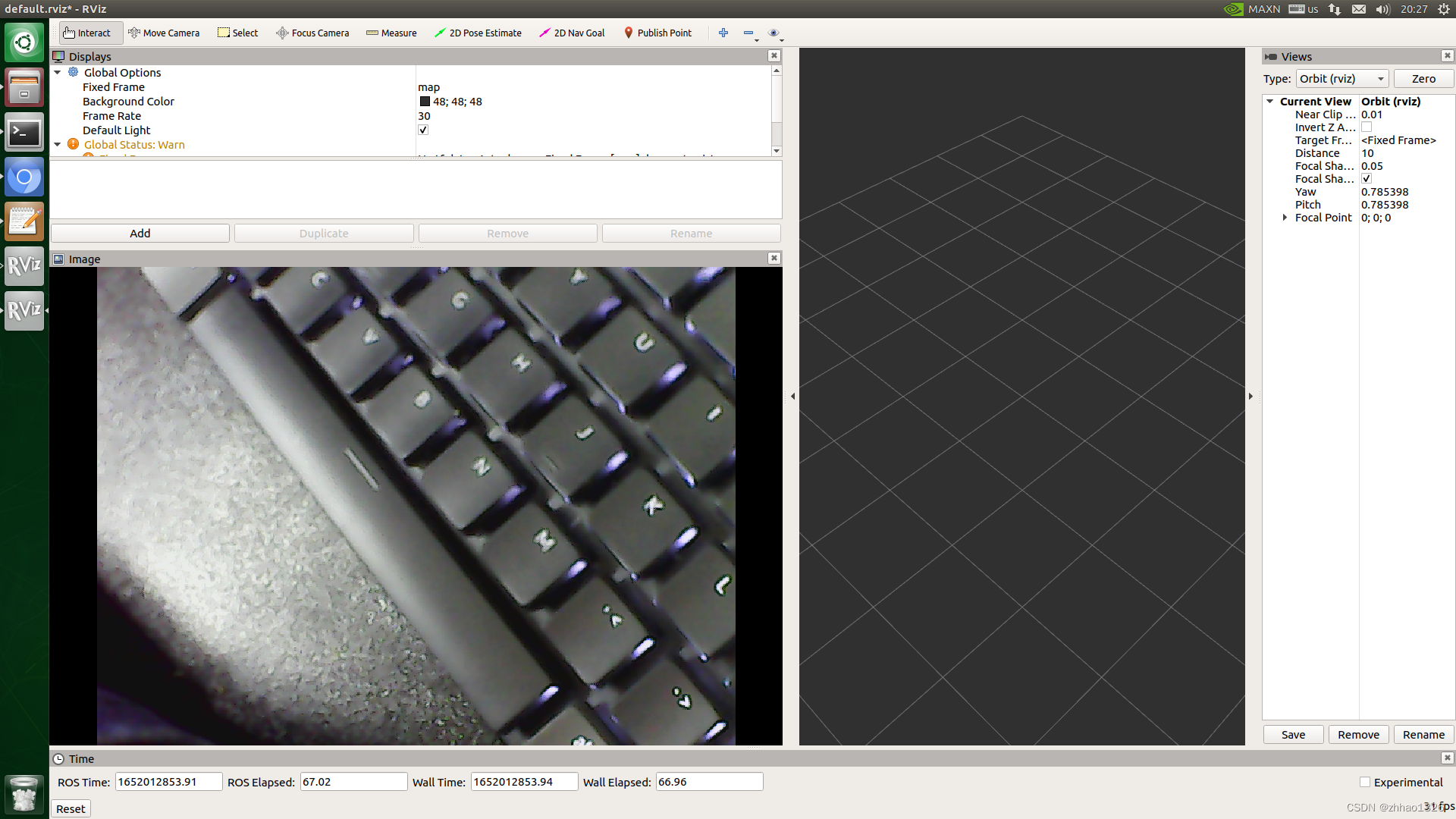Enable the Experimental checkbox
The height and width of the screenshot is (819, 1456).
pyautogui.click(x=1365, y=782)
